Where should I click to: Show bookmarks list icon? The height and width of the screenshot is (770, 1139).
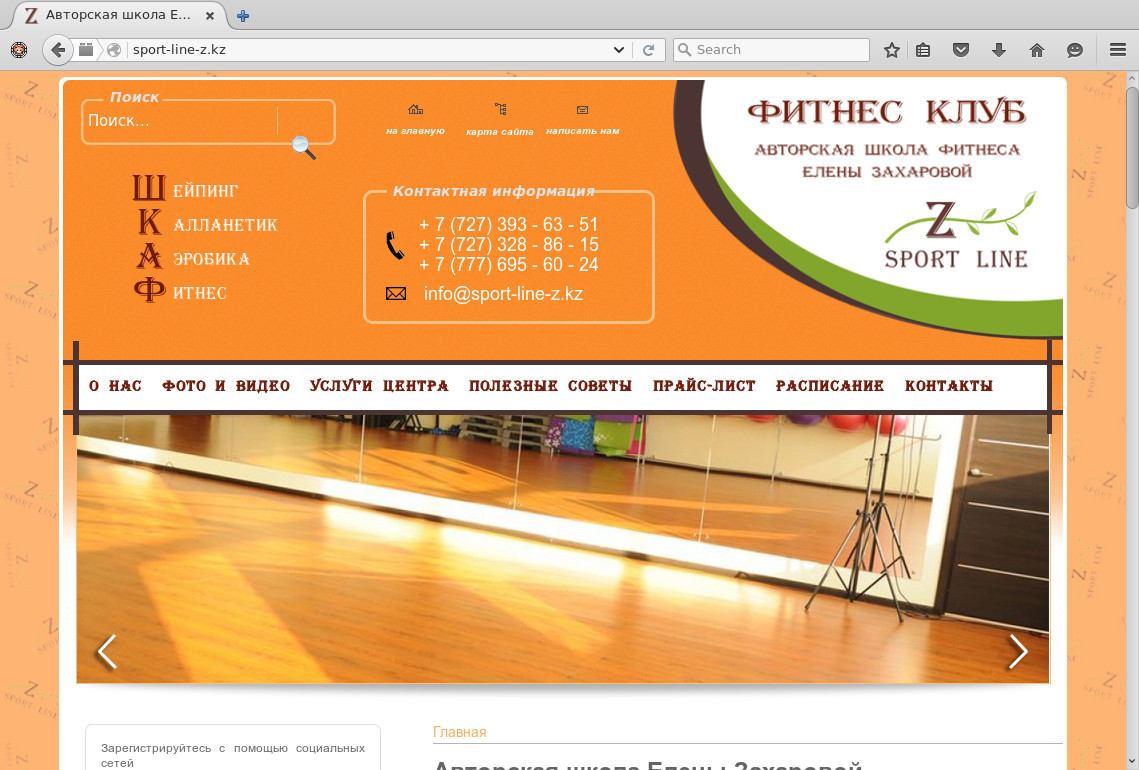click(923, 49)
